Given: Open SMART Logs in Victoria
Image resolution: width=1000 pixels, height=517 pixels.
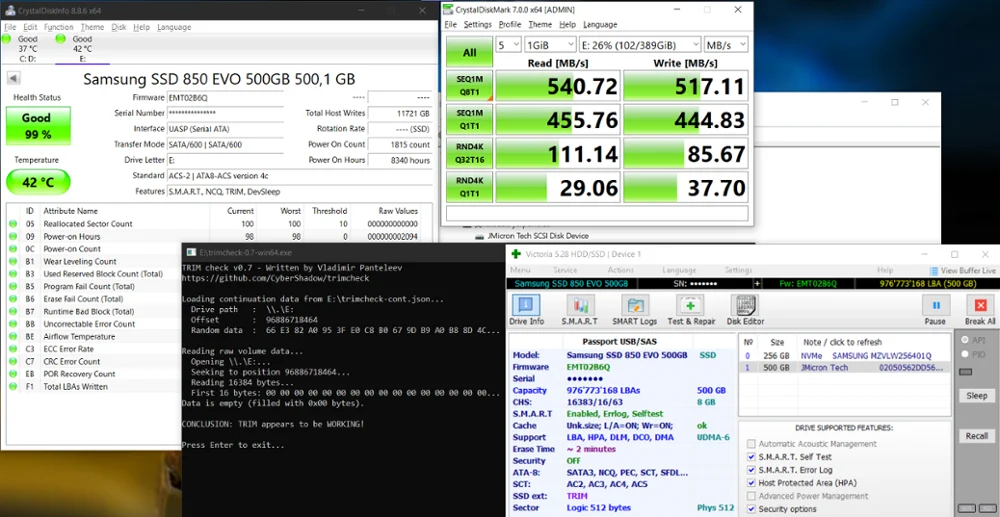Looking at the screenshot, I should point(635,310).
